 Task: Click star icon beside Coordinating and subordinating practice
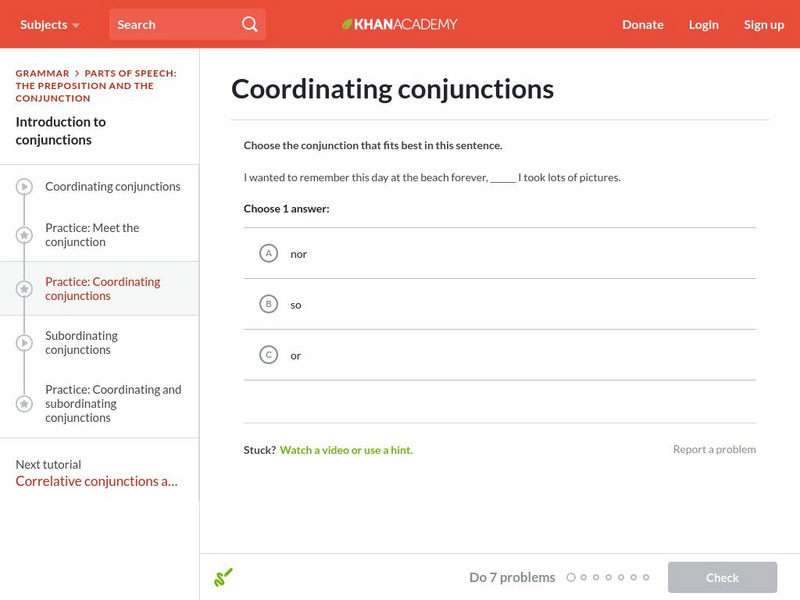tap(24, 404)
